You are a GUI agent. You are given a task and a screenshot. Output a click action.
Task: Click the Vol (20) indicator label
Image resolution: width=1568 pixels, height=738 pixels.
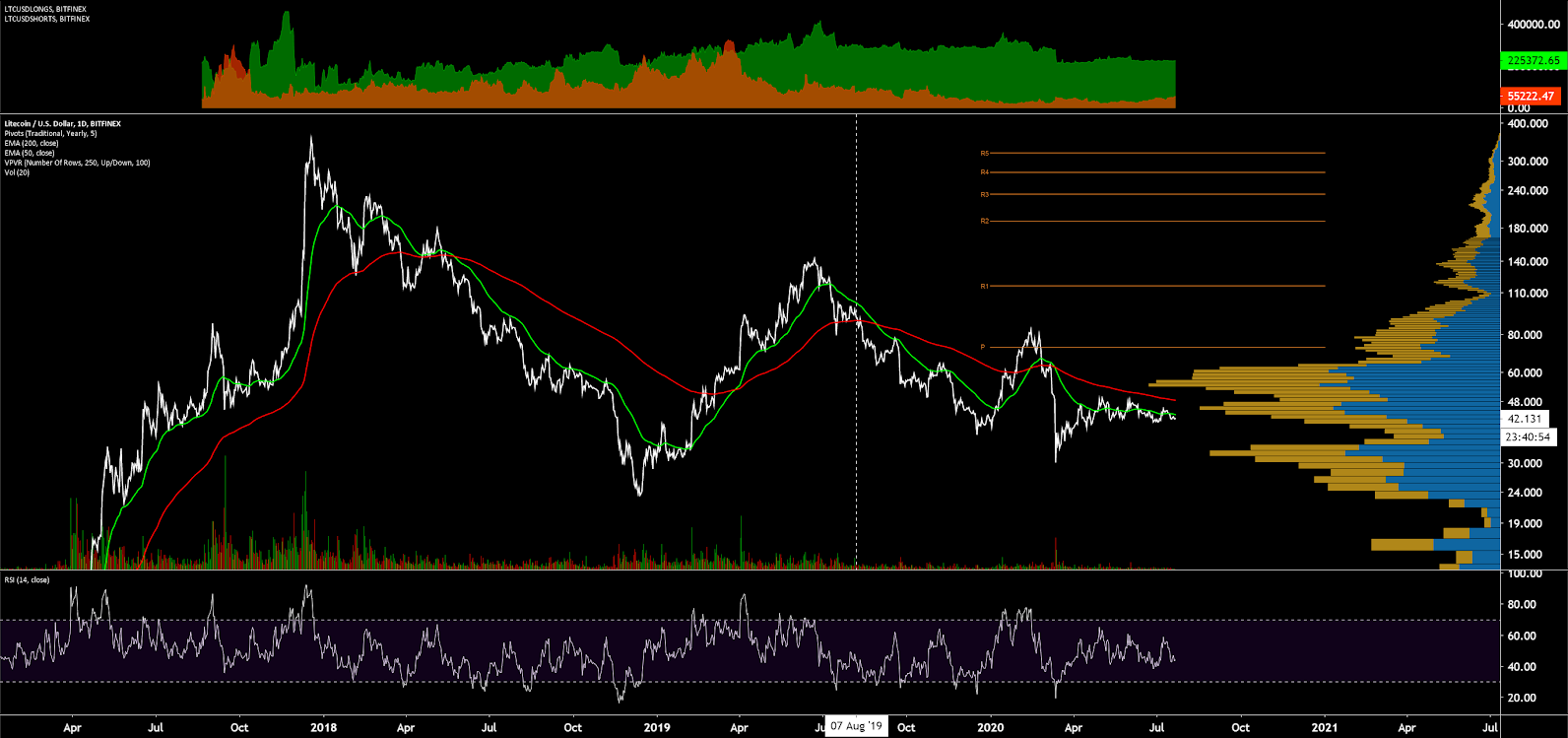(19, 172)
